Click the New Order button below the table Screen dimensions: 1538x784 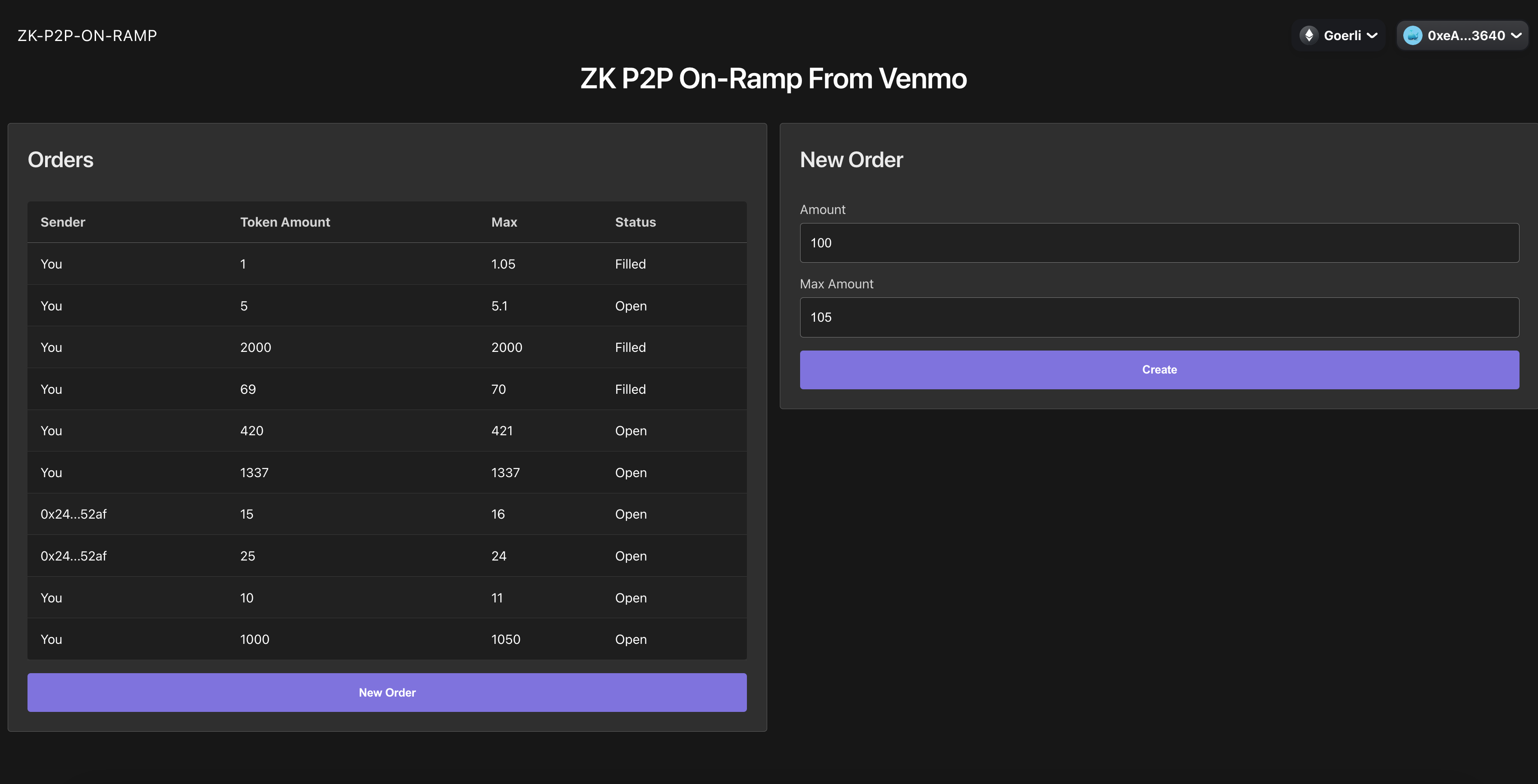point(387,692)
